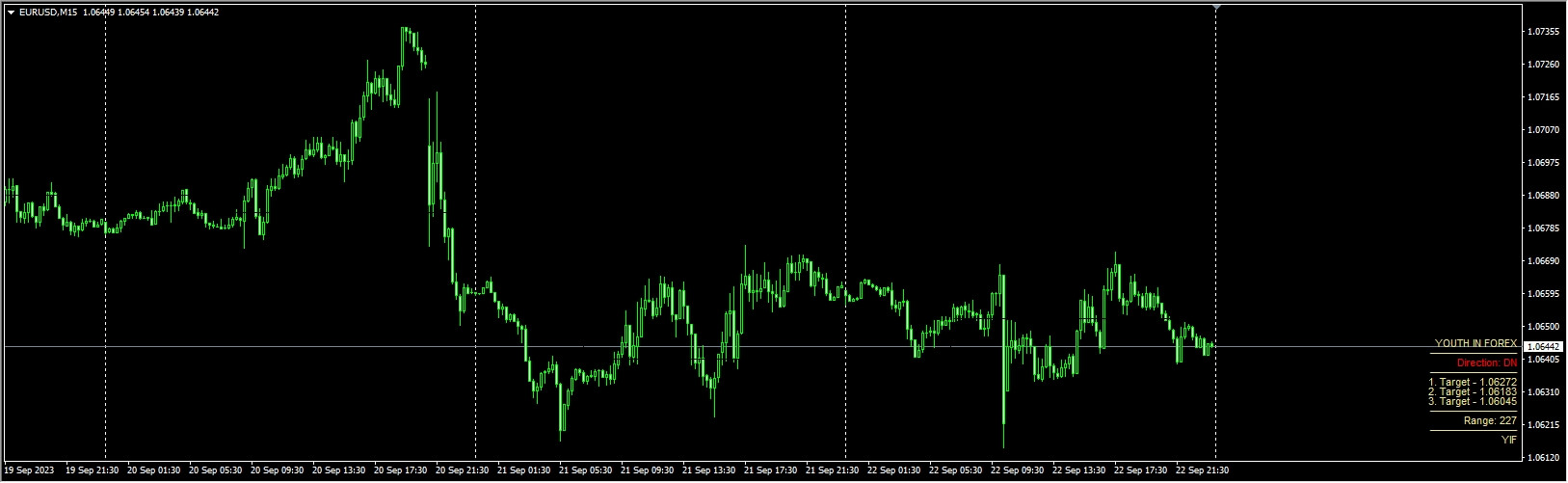Viewport: 1568px width, 483px height.
Task: Click price scale value 1.06215
Action: (x=1544, y=425)
